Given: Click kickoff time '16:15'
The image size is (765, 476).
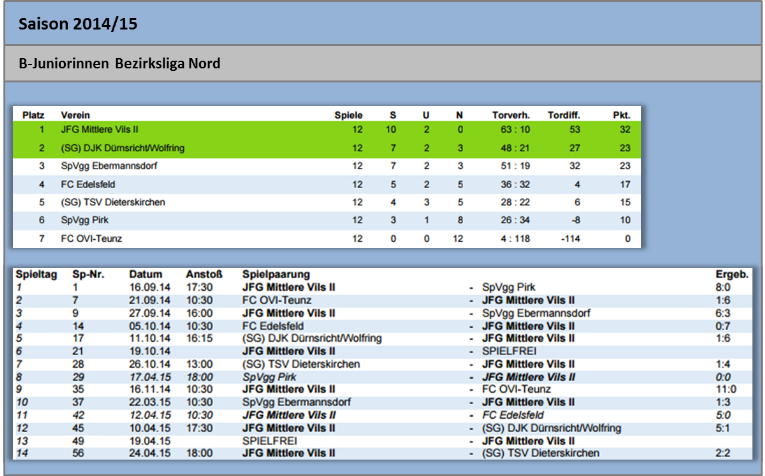Looking at the screenshot, I should (199, 338).
